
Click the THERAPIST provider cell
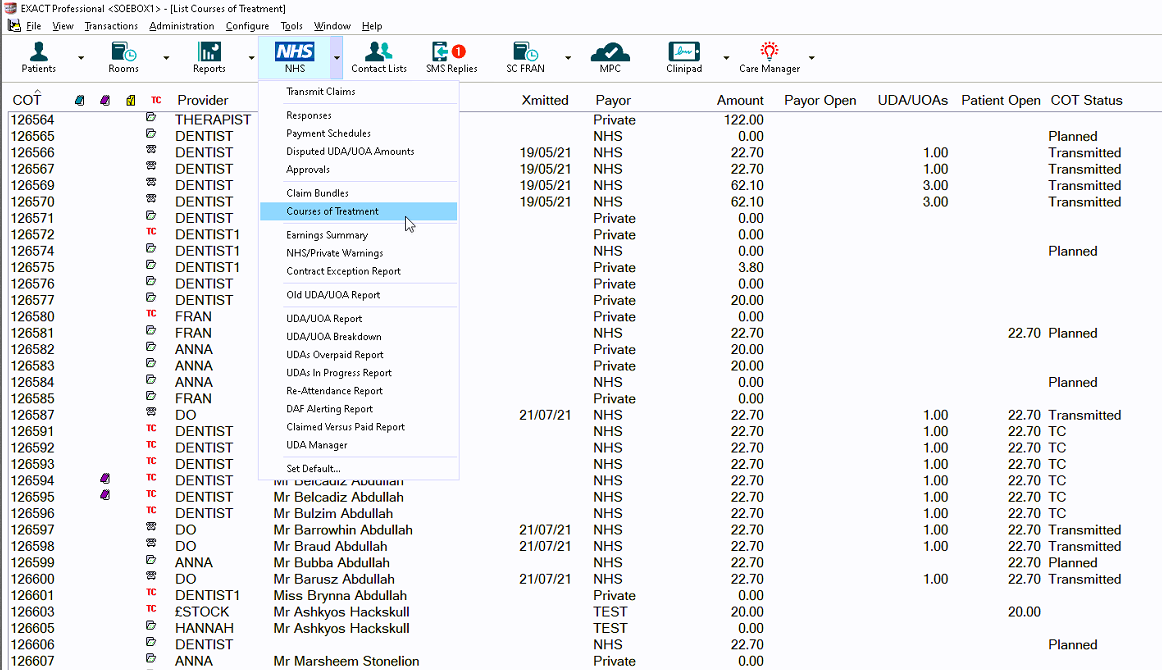pyautogui.click(x=213, y=120)
